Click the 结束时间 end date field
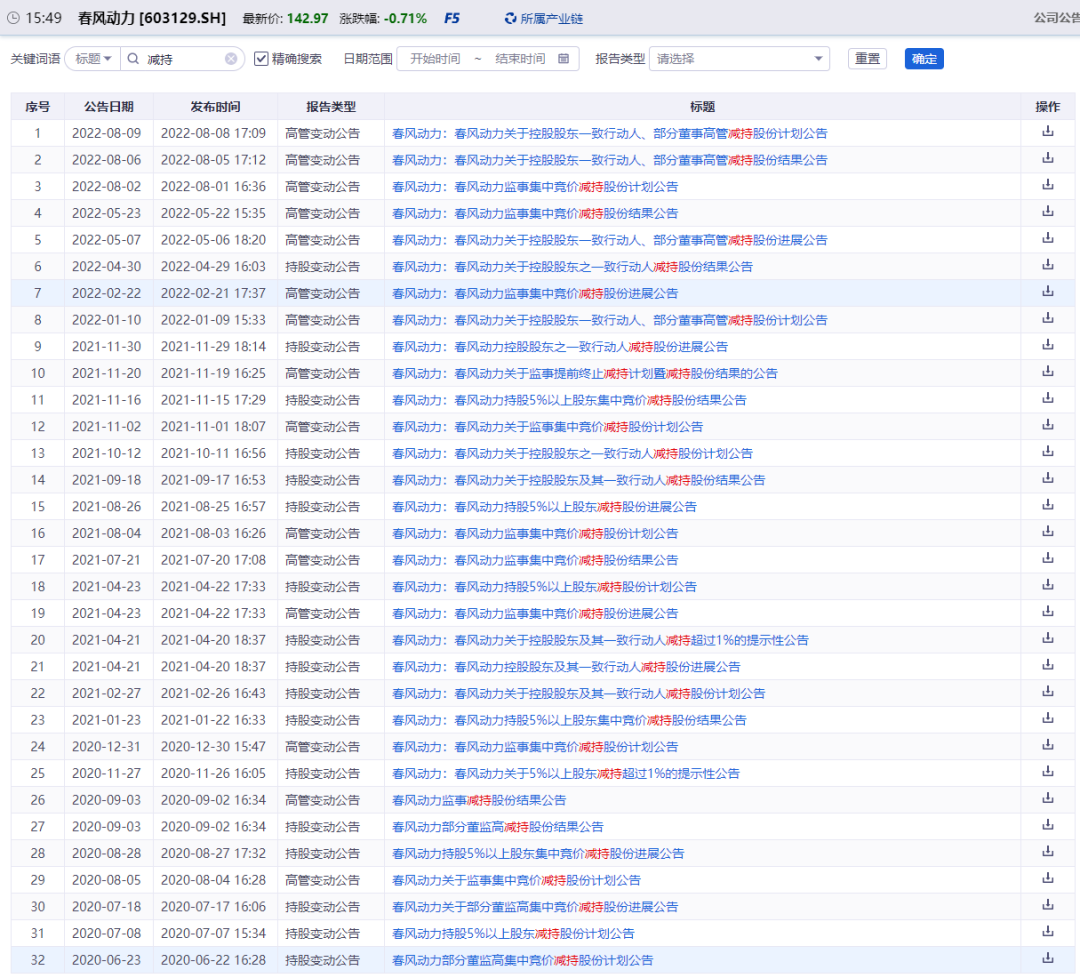1080x978 pixels. tap(520, 59)
